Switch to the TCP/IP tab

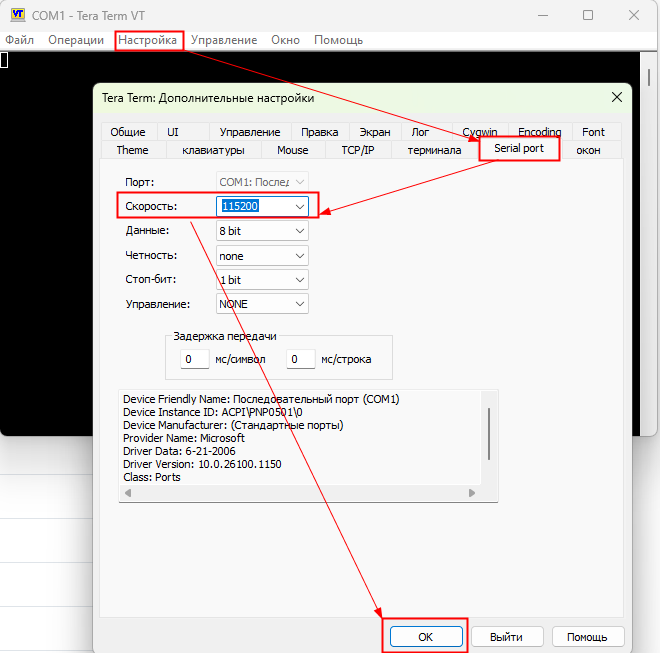[x=357, y=150]
